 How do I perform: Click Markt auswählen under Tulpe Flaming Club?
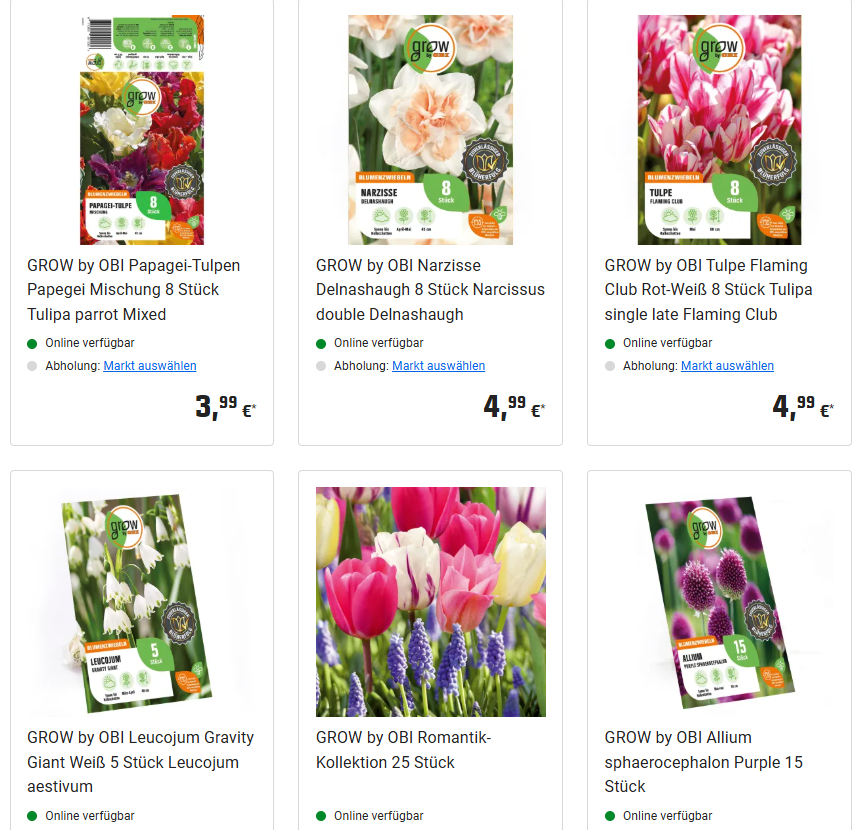[x=727, y=366]
